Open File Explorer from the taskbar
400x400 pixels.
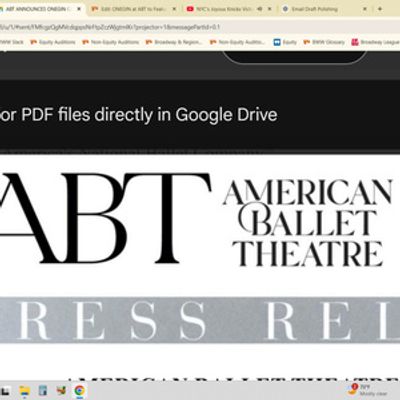[25, 391]
